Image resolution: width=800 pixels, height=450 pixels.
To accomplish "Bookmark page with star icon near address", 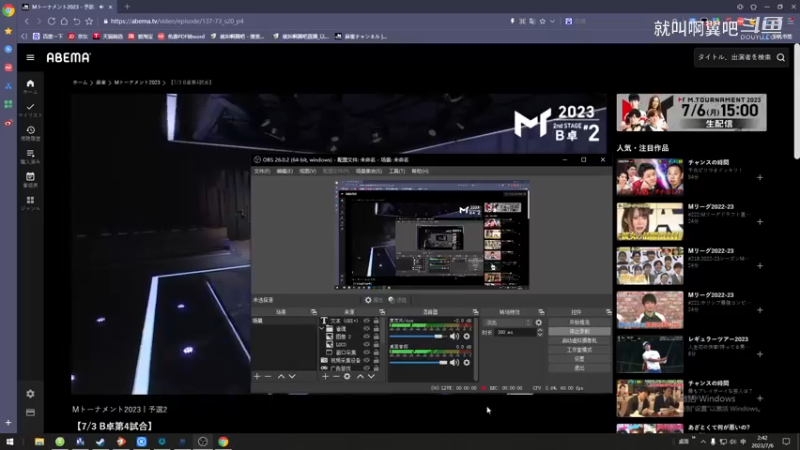I will point(89,21).
